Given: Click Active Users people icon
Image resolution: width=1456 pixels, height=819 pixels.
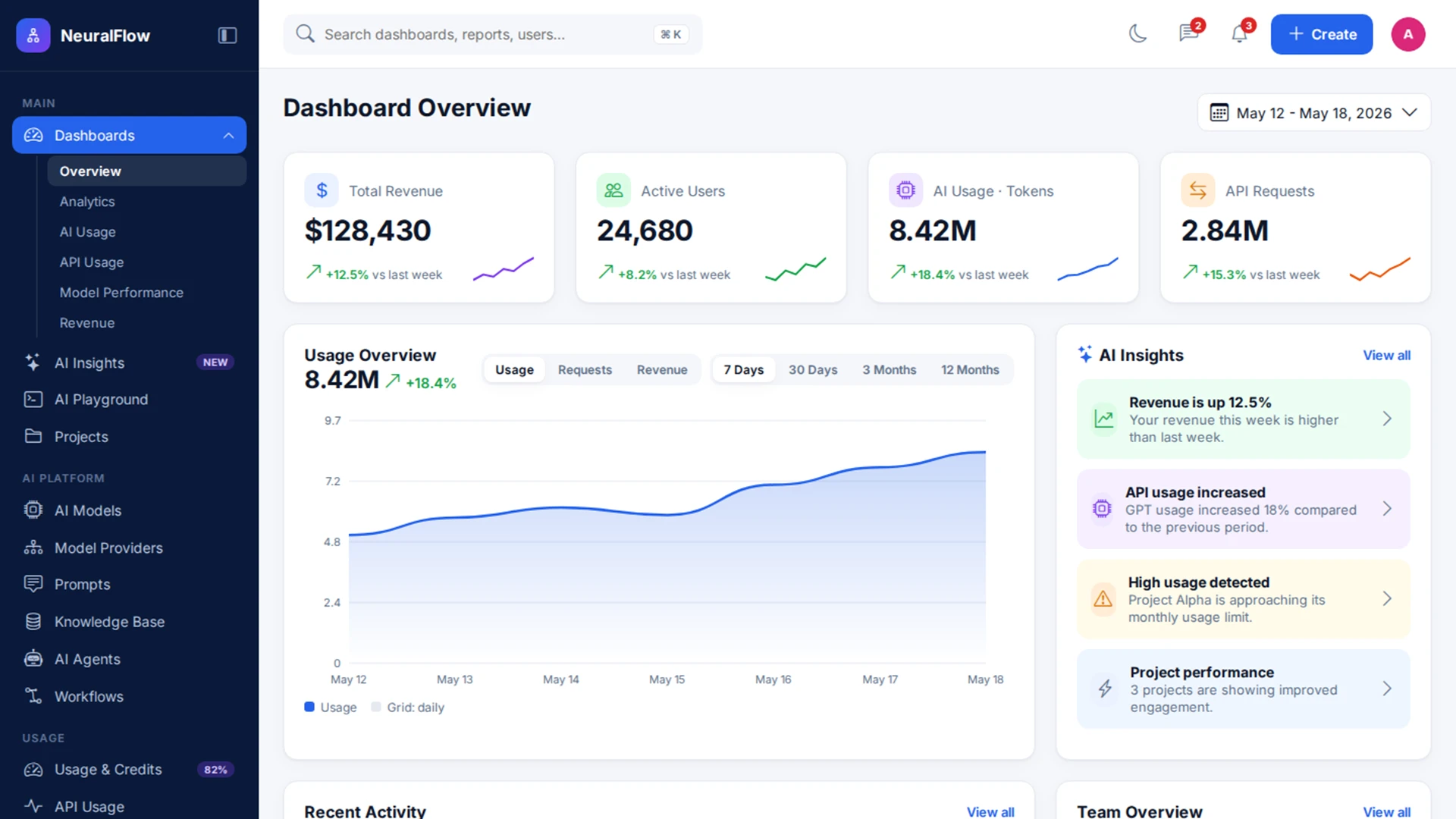Looking at the screenshot, I should point(613,190).
